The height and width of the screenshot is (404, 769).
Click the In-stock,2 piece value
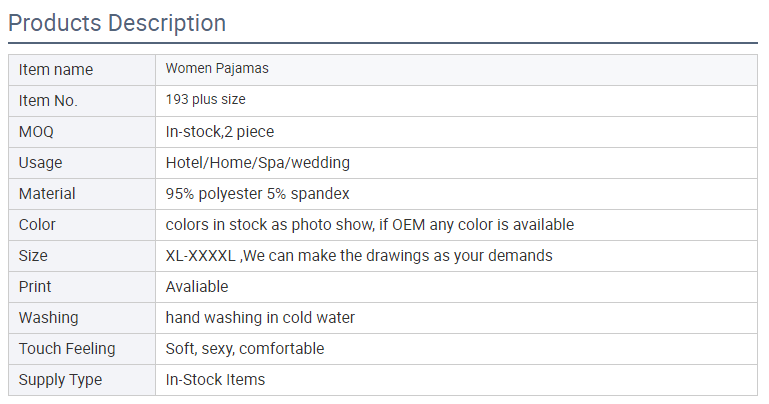pyautogui.click(x=220, y=132)
